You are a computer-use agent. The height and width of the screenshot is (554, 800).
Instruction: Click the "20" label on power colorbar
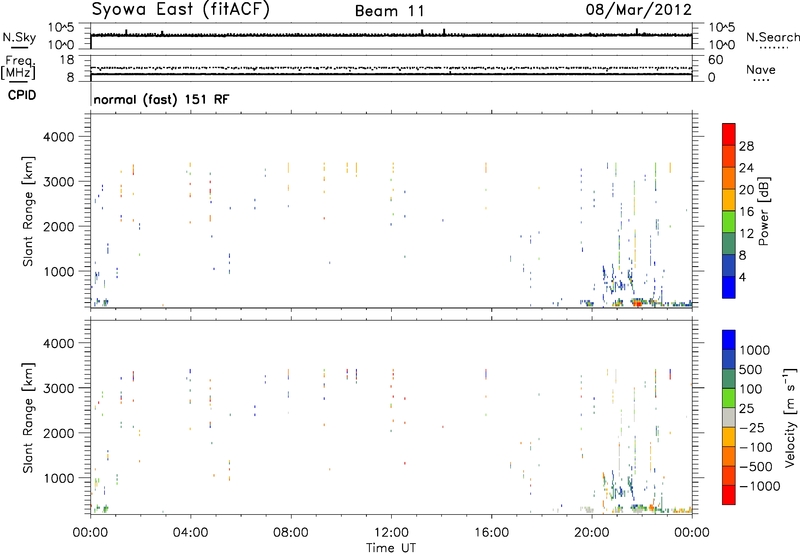tap(746, 190)
